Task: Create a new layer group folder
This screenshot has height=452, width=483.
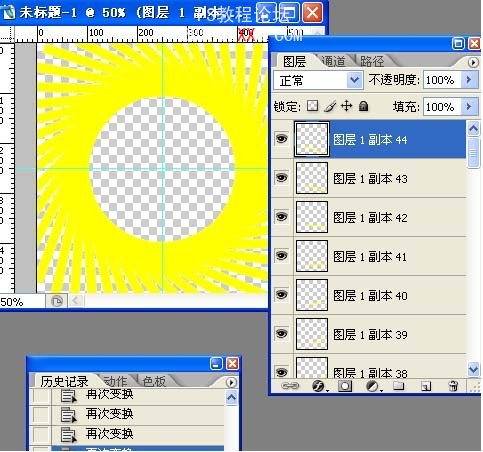Action: (398, 386)
